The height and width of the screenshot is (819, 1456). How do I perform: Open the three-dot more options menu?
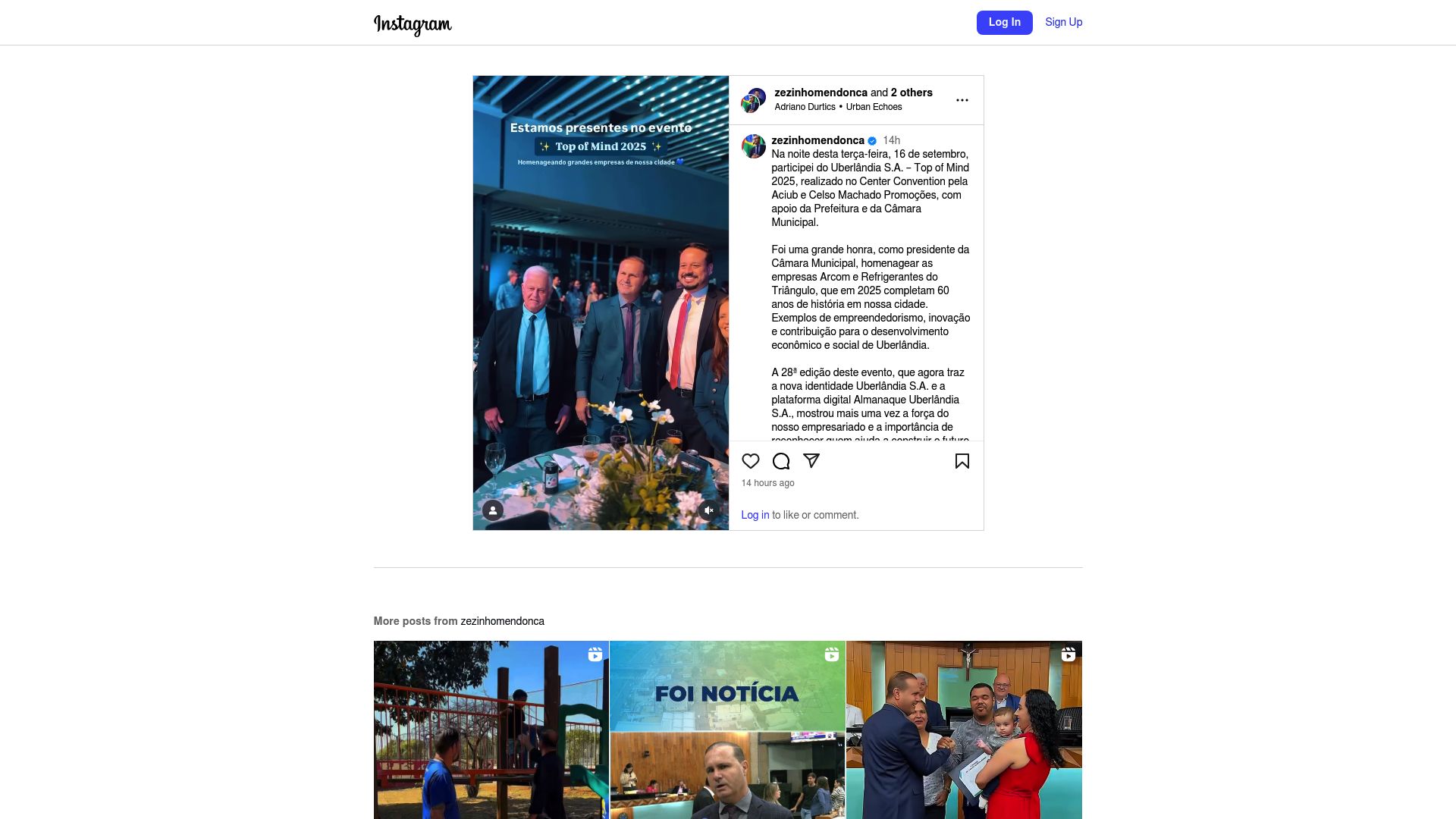962,100
